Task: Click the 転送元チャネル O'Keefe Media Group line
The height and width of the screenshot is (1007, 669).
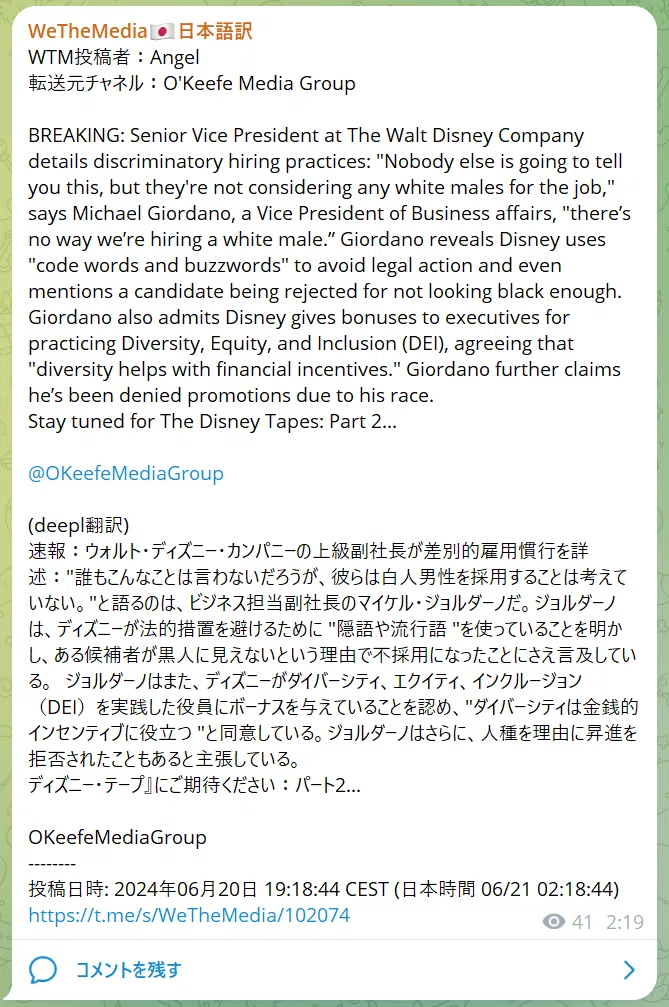Action: point(192,83)
